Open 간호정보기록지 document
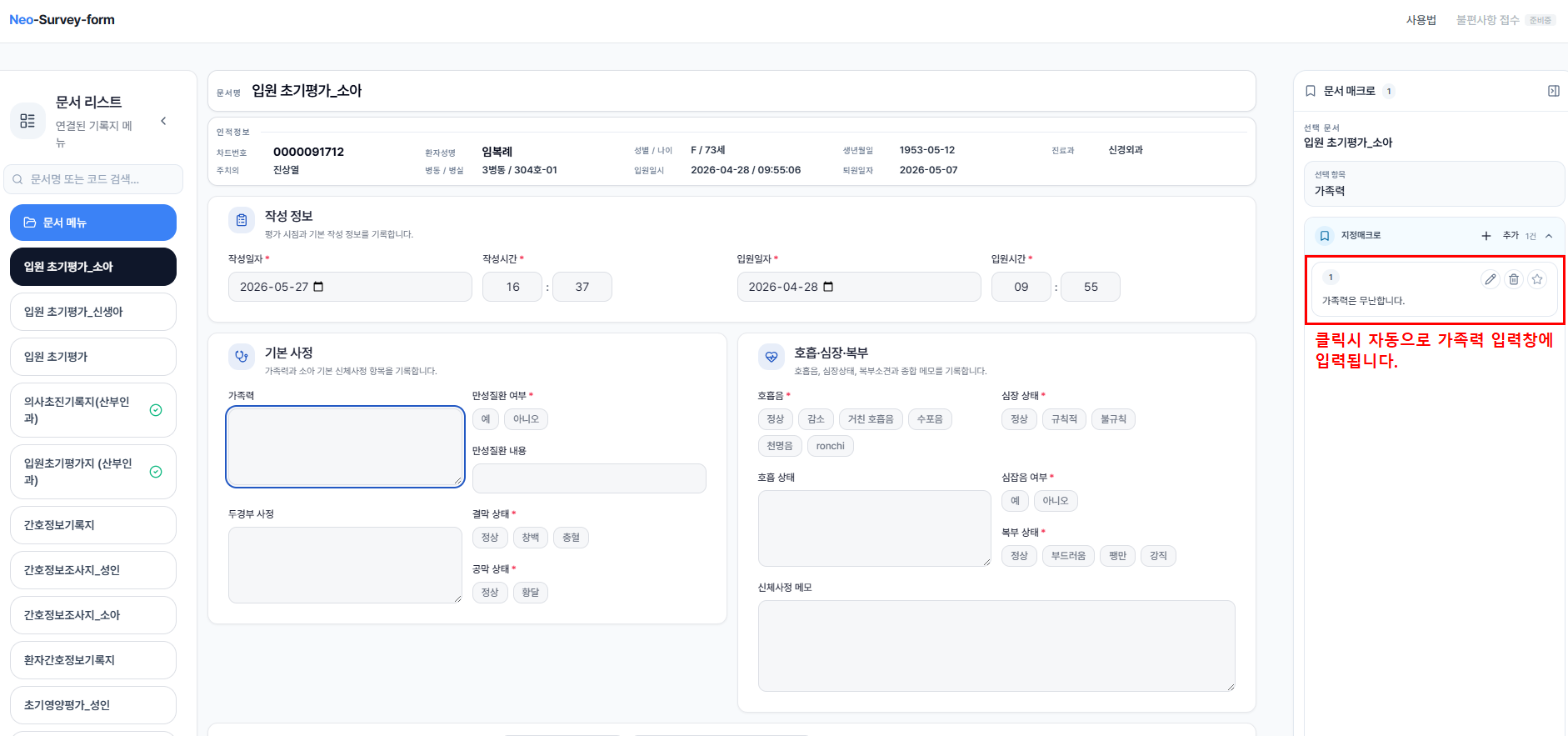Screen dimensions: 1568x736 point(93,525)
